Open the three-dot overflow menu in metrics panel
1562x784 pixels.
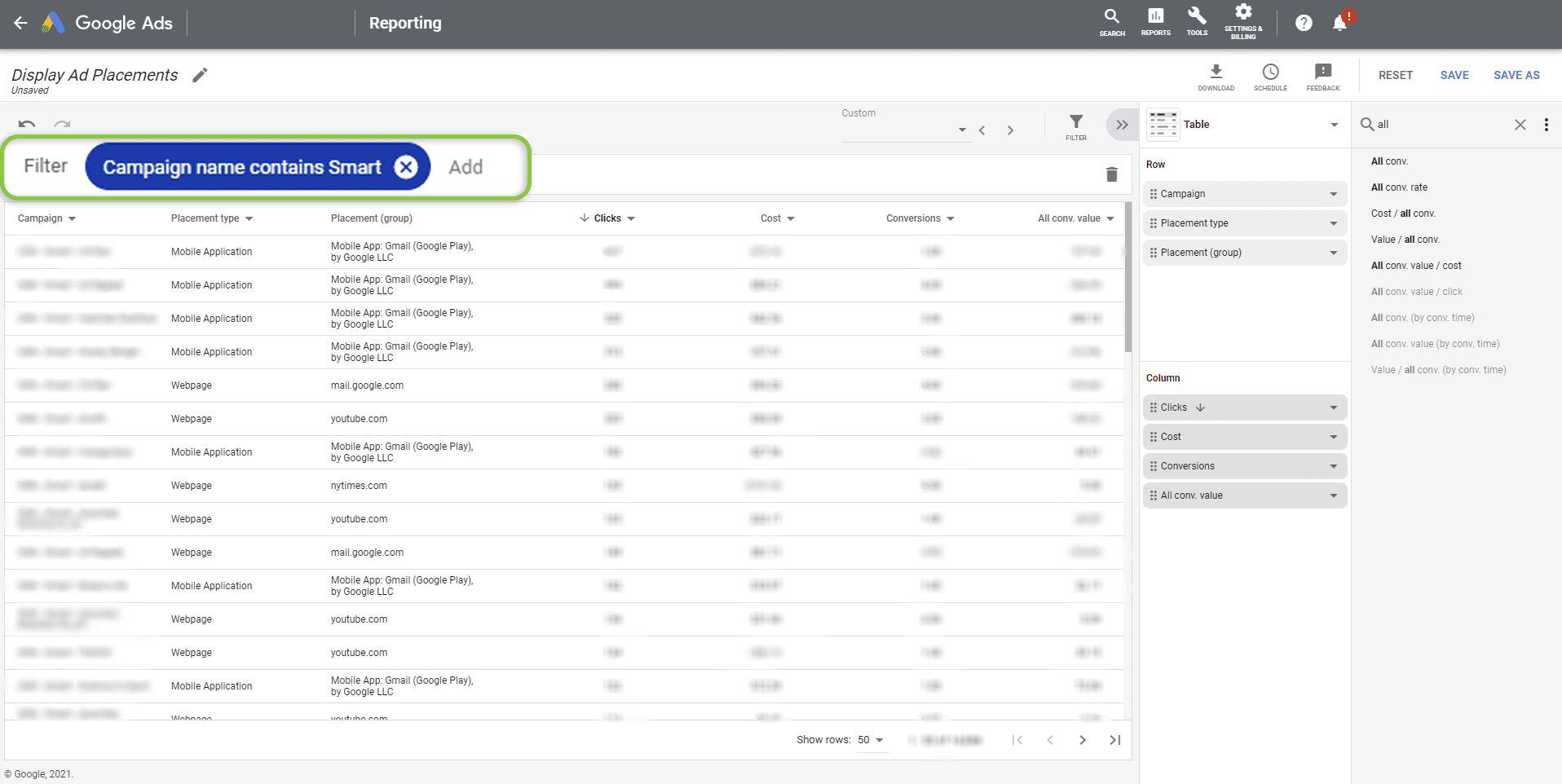(1547, 124)
